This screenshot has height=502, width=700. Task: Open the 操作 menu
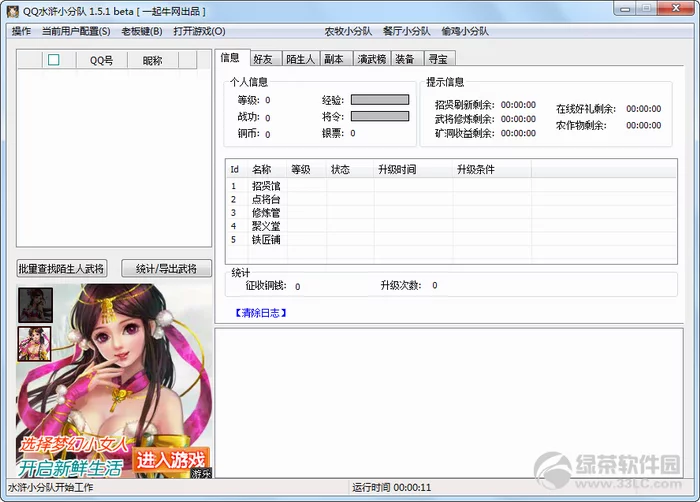[x=21, y=31]
